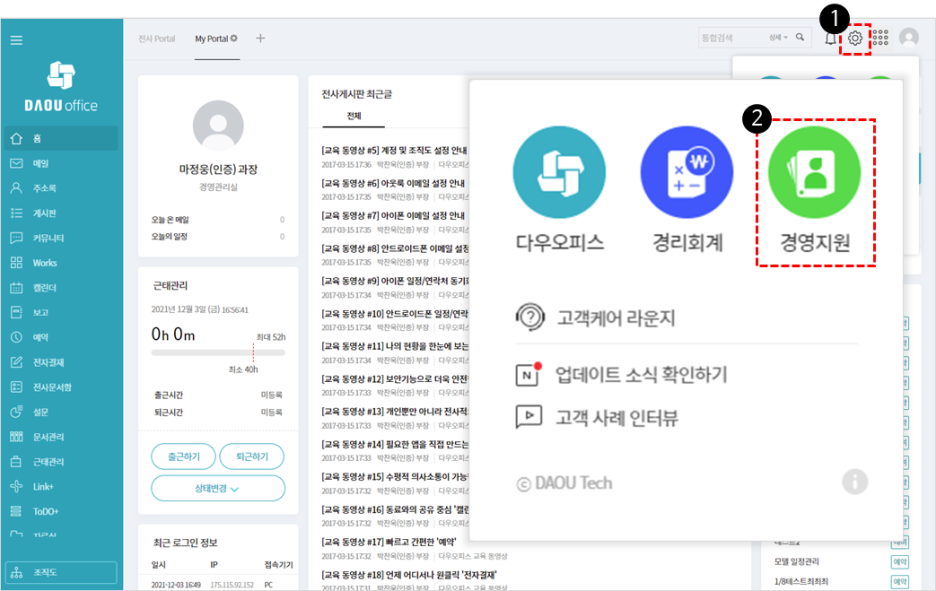Click the 출근하기 button
936x591 pixels.
[x=184, y=457]
